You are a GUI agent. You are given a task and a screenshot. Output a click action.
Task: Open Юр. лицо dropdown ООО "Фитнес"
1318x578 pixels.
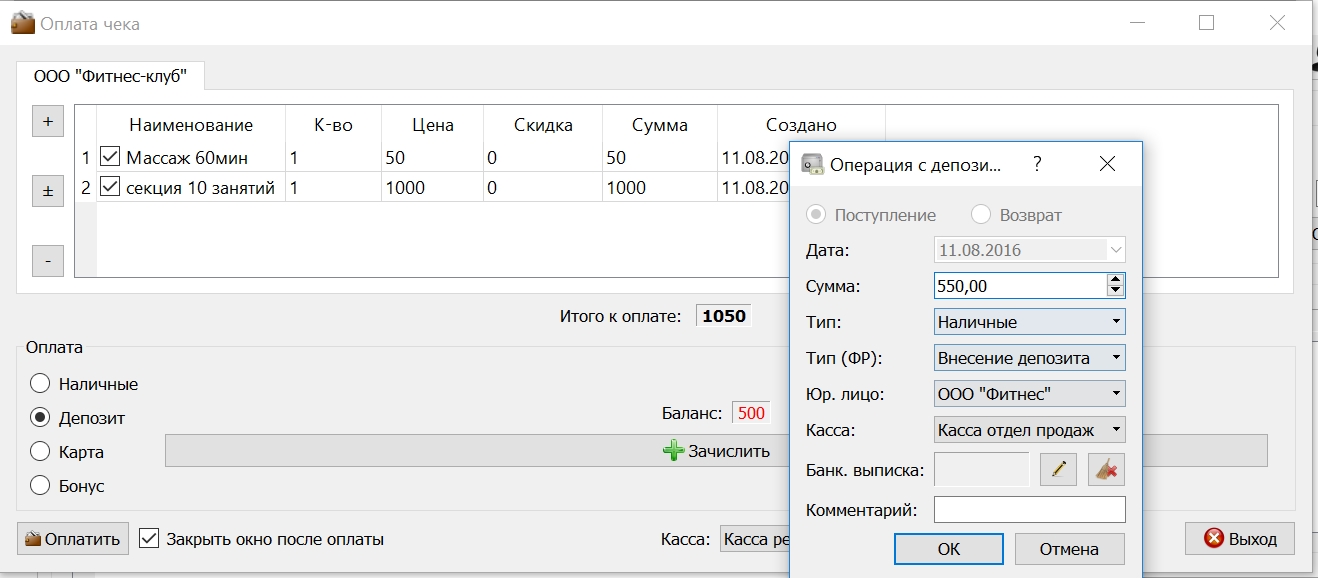click(1030, 394)
